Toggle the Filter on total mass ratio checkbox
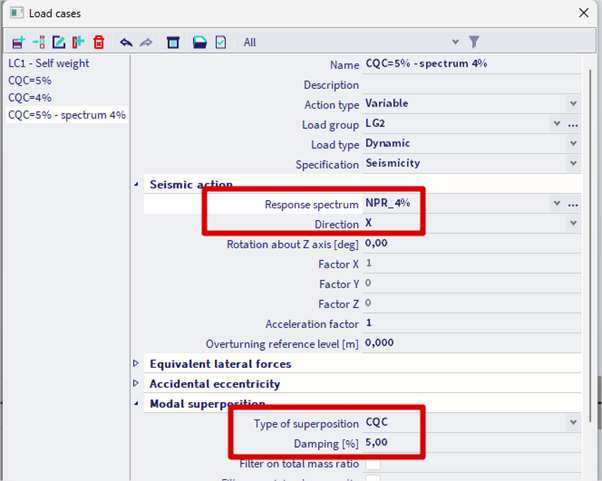 (373, 464)
